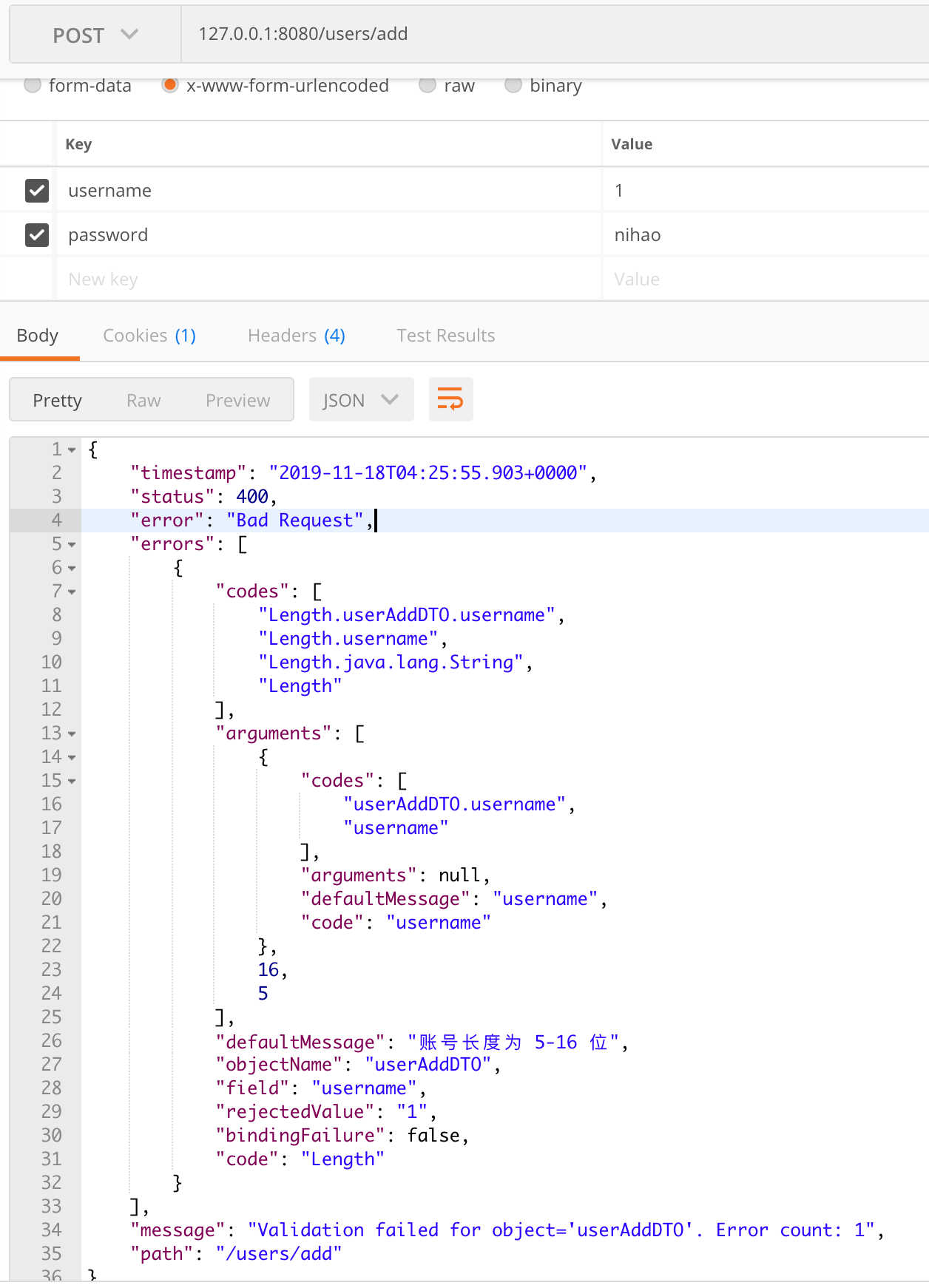Switch to the Cookies tab

click(149, 336)
